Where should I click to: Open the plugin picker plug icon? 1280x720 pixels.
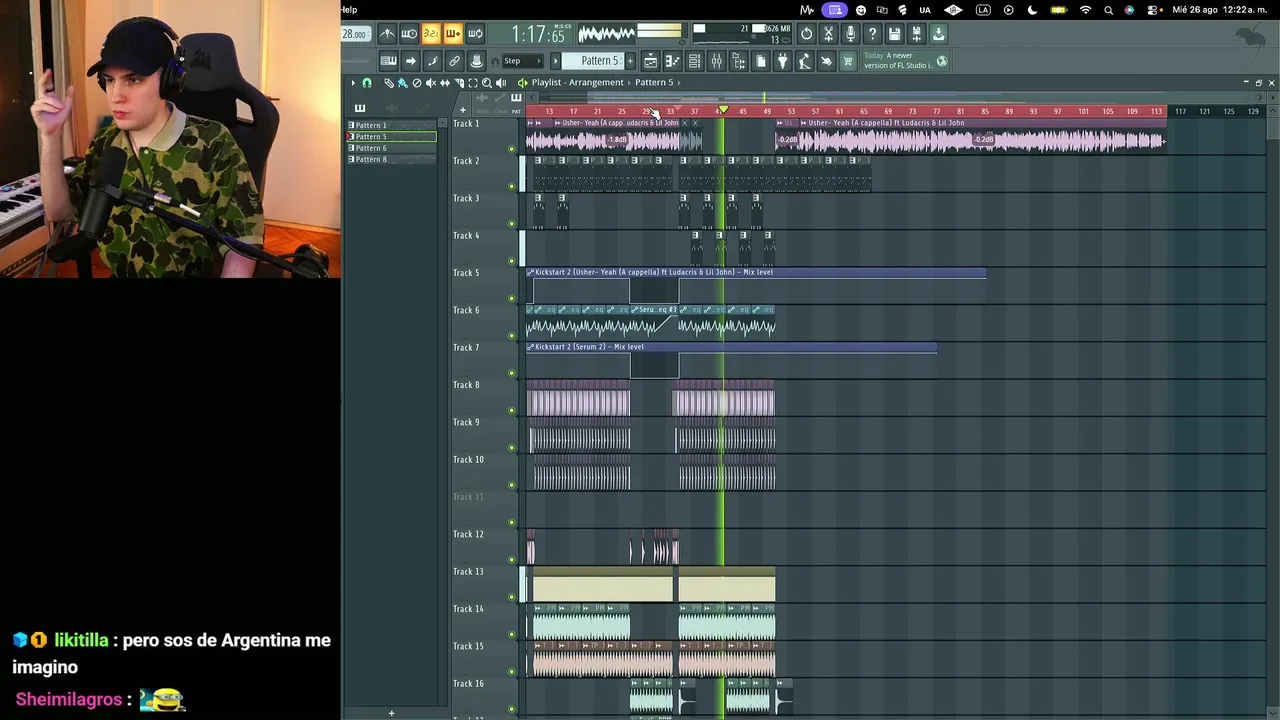[x=783, y=62]
